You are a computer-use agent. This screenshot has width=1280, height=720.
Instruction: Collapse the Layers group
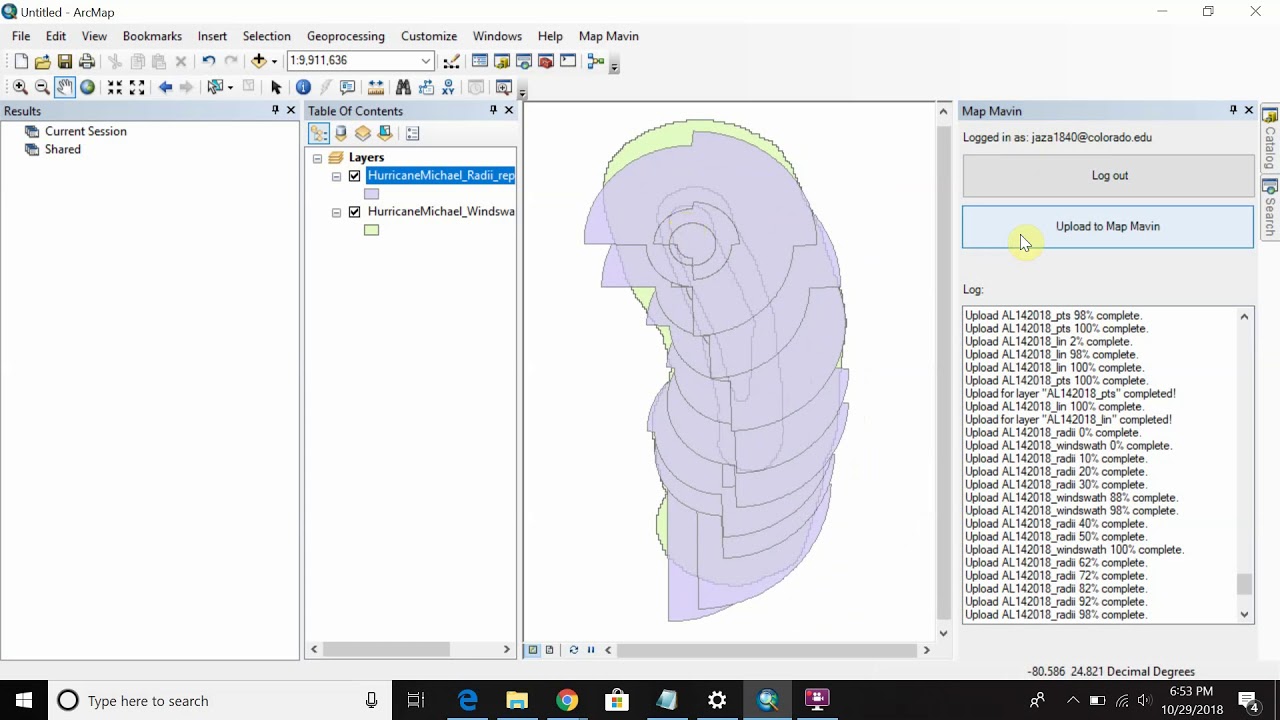tap(317, 158)
